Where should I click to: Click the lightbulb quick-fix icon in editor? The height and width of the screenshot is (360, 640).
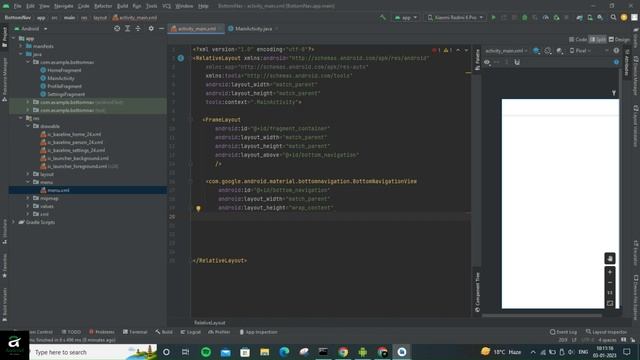tap(198, 209)
